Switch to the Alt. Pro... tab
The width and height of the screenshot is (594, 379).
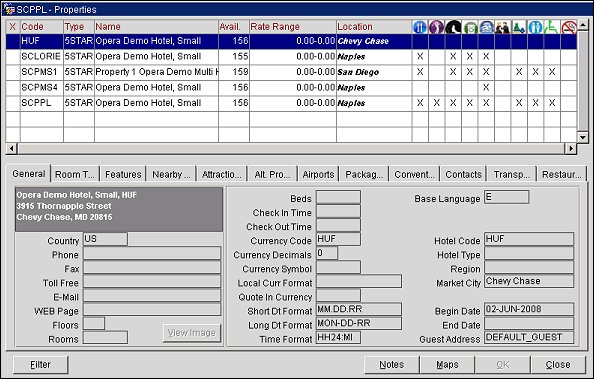coord(272,175)
